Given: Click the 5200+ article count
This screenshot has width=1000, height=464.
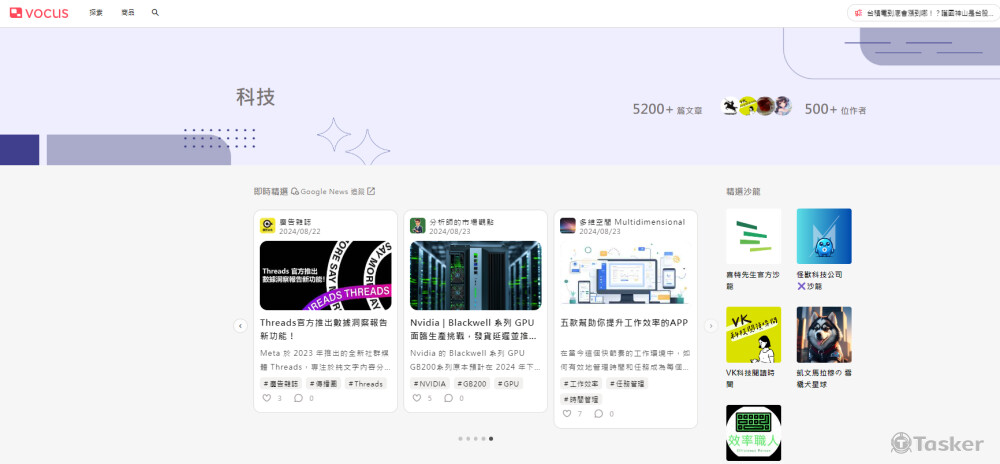Looking at the screenshot, I should point(667,110).
